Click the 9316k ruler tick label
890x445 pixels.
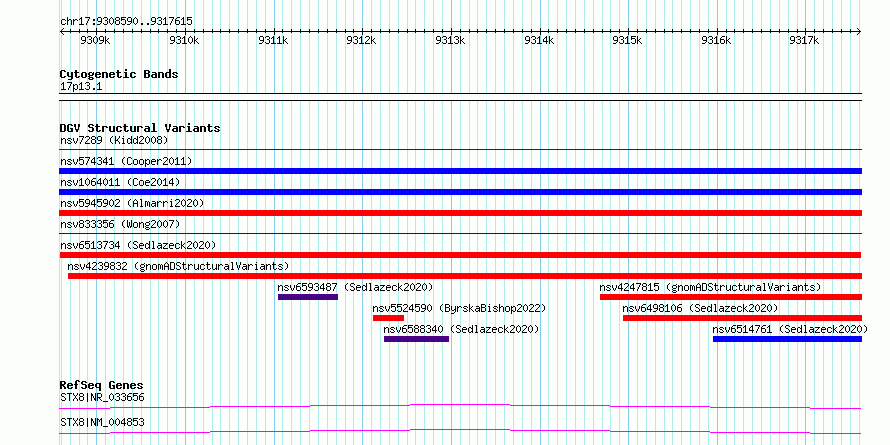[x=716, y=40]
